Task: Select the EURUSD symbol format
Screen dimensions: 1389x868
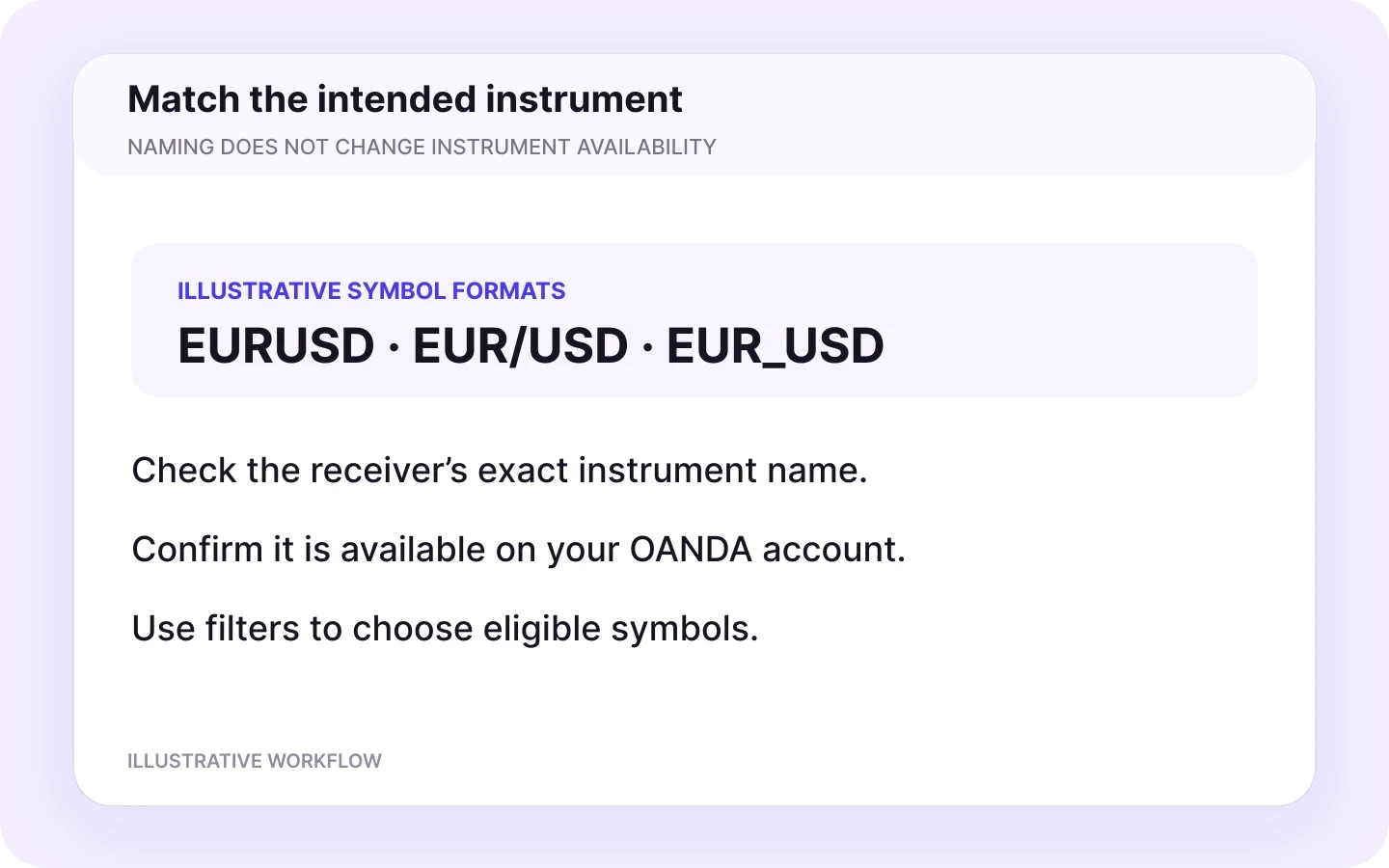Action: [276, 345]
